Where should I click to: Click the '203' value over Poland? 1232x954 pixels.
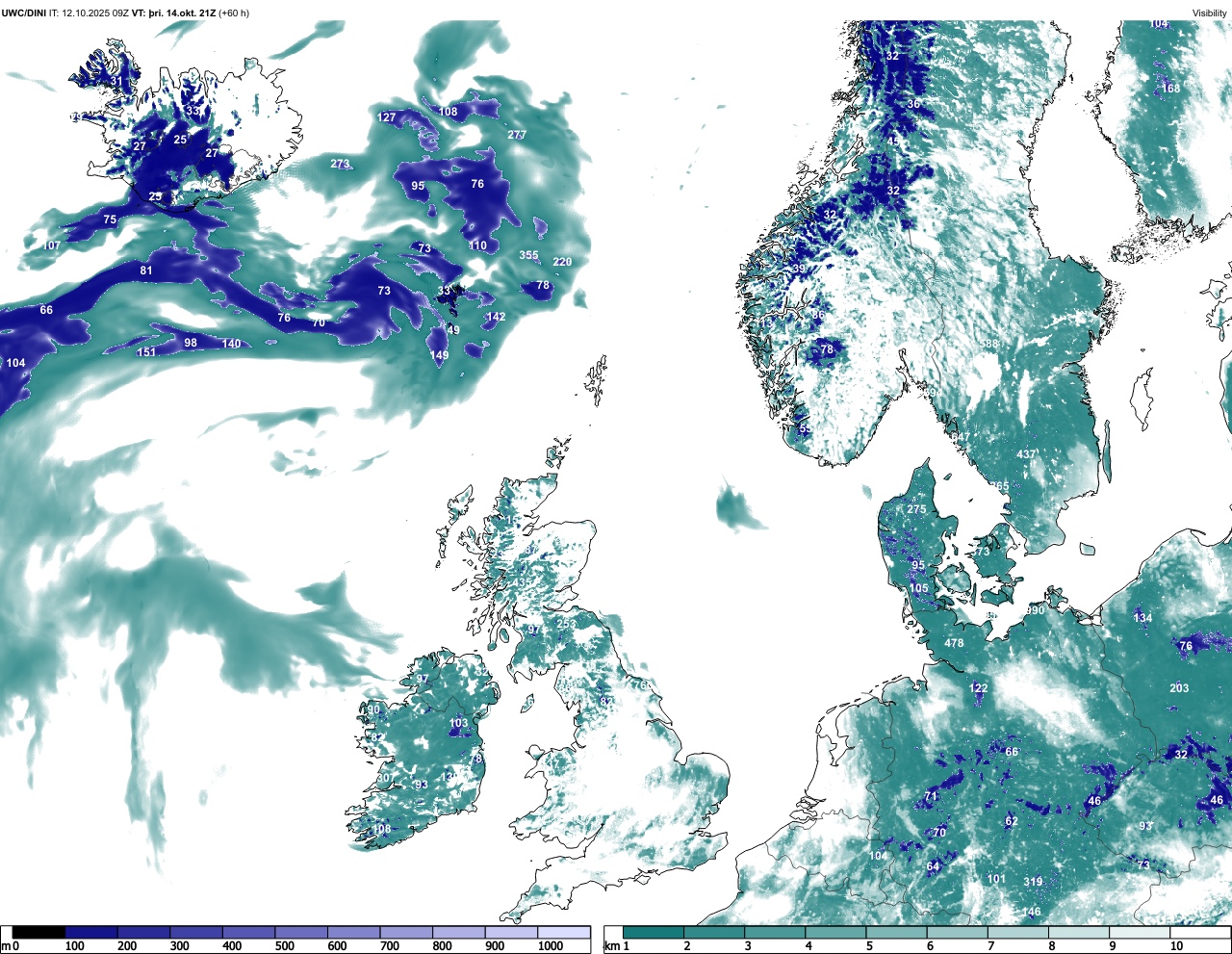tap(1179, 688)
